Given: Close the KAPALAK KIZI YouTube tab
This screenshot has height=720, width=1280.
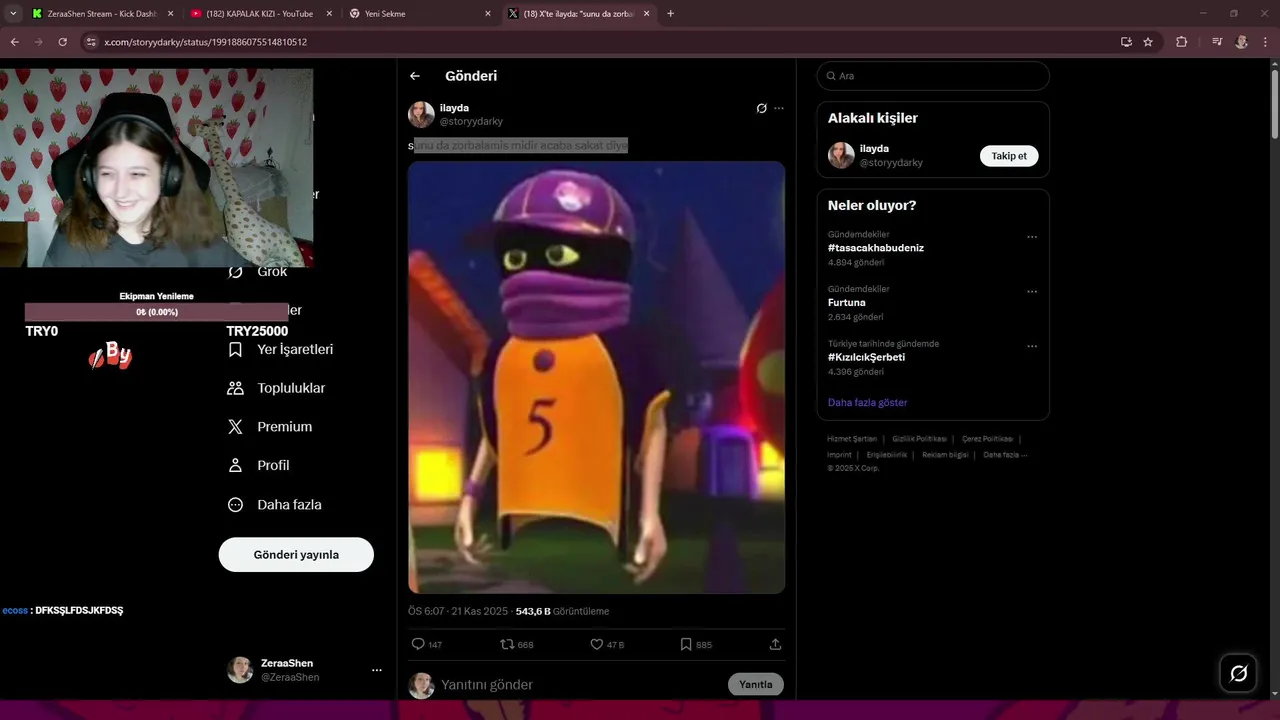Looking at the screenshot, I should (x=329, y=14).
